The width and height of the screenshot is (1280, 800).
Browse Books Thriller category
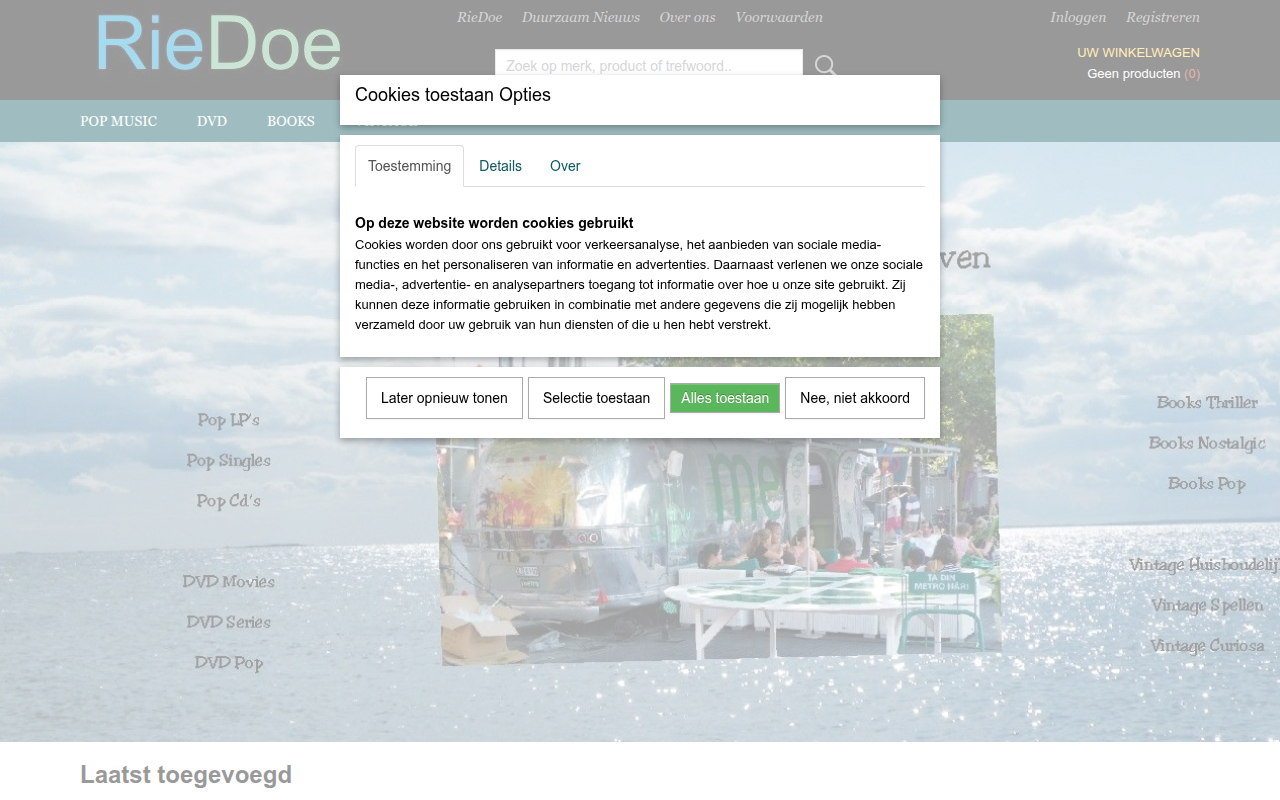[x=1207, y=402]
